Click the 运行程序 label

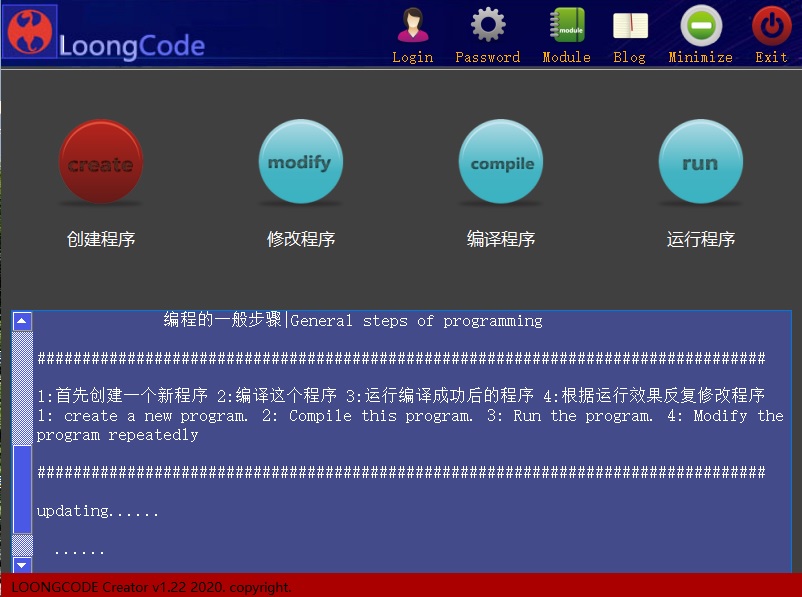[701, 239]
